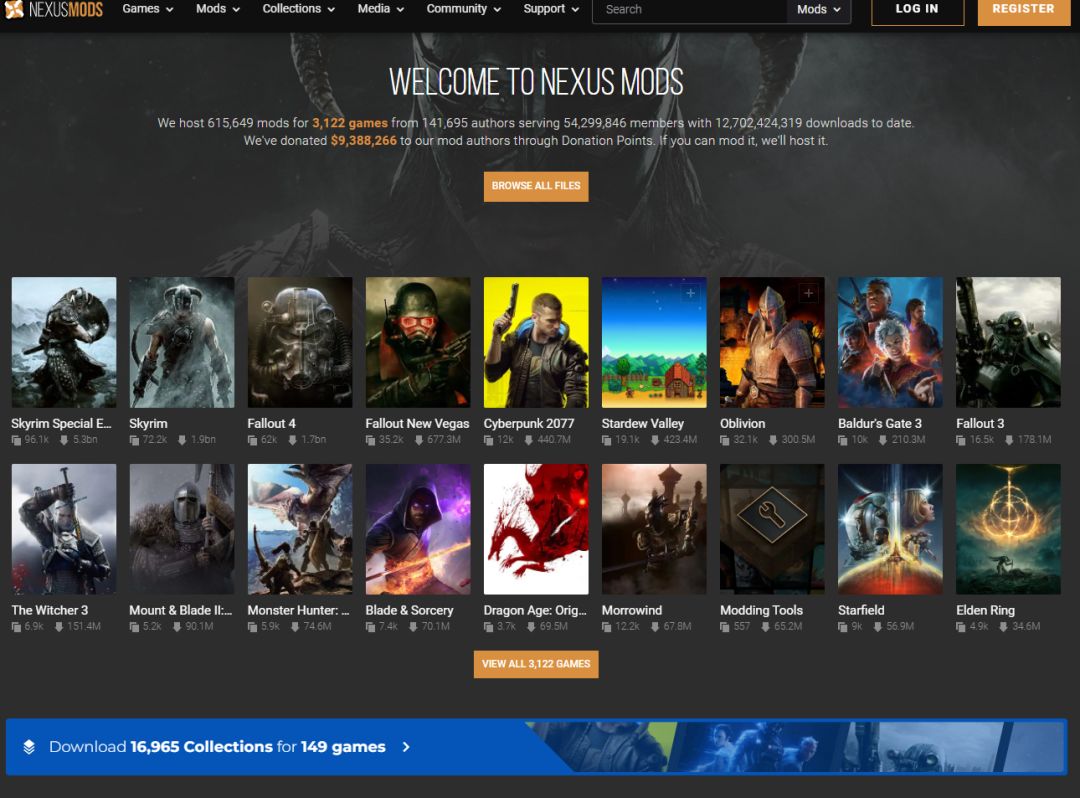This screenshot has width=1080, height=798.
Task: Click Skyrim Special Edition downloads icon
Action: pos(64,440)
